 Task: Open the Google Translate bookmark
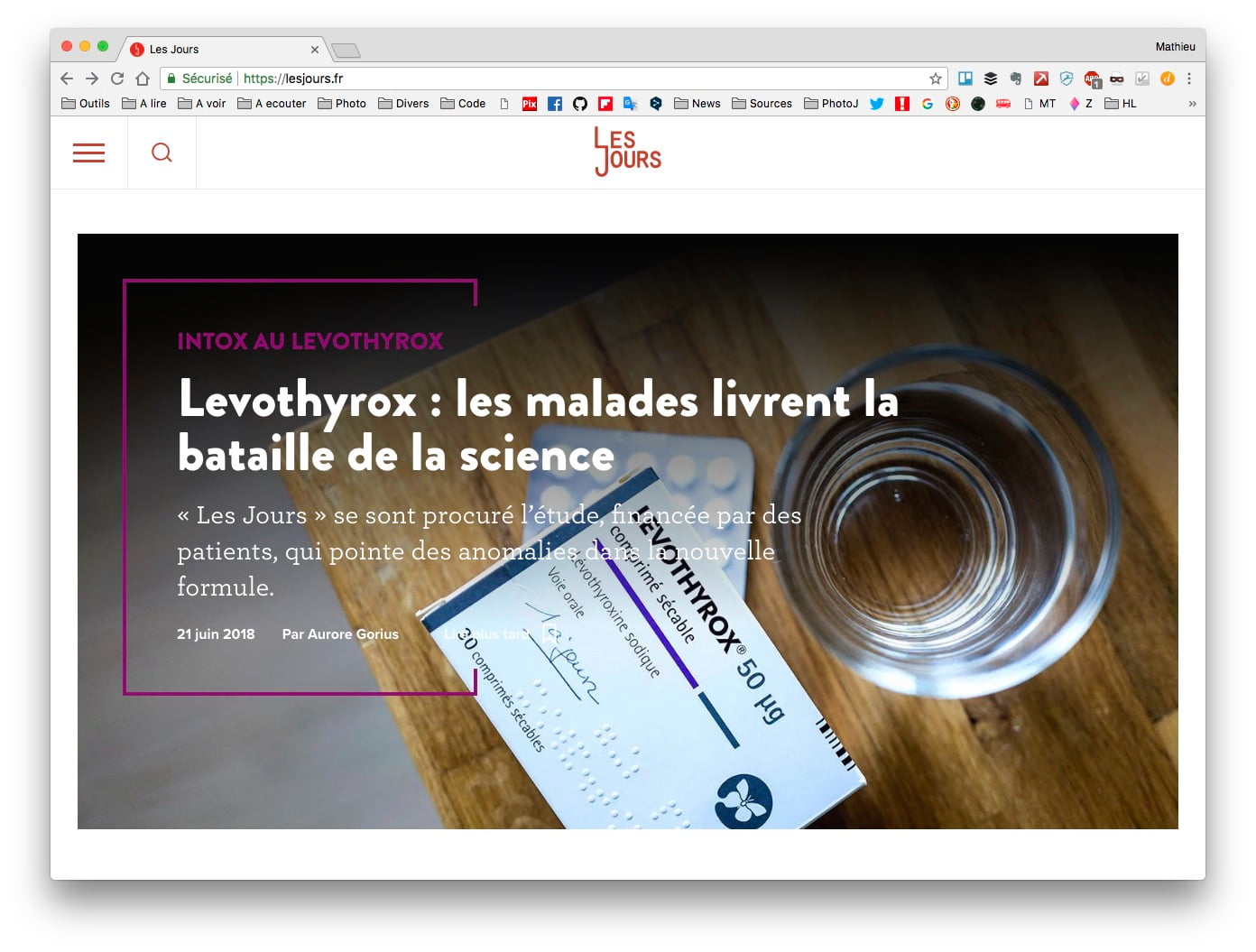click(x=631, y=104)
